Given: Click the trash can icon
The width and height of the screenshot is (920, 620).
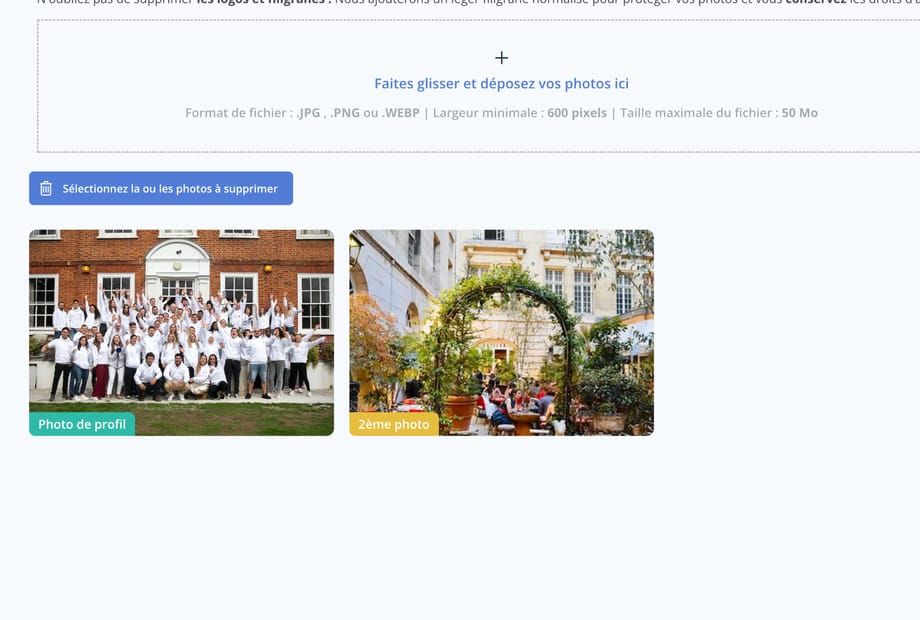Looking at the screenshot, I should tap(46, 188).
